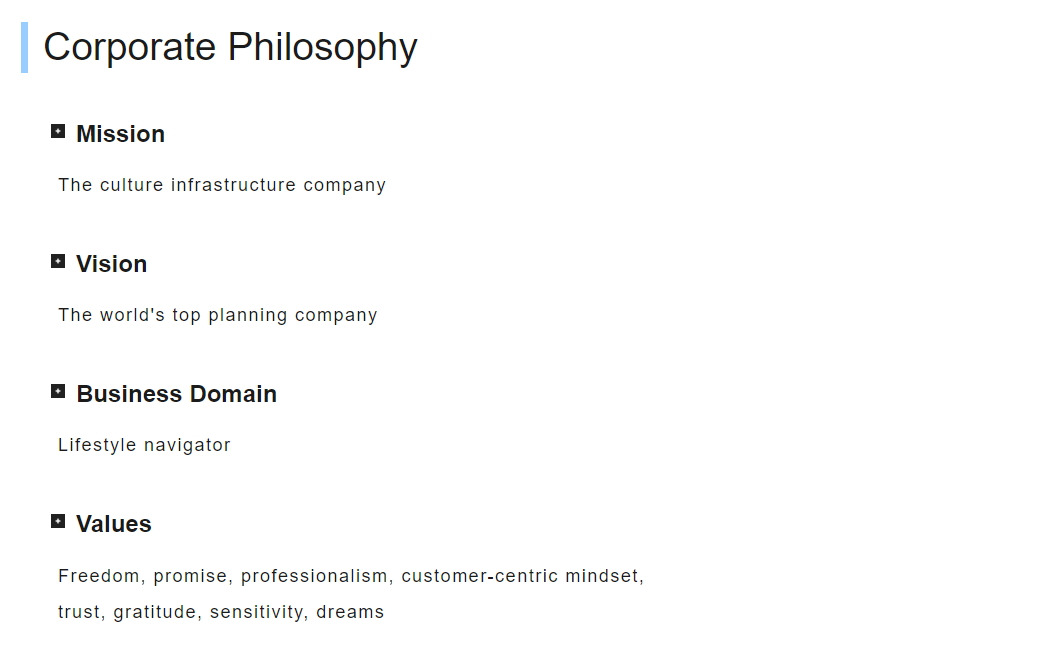Click the word 'gratitude' in Values list

click(154, 612)
